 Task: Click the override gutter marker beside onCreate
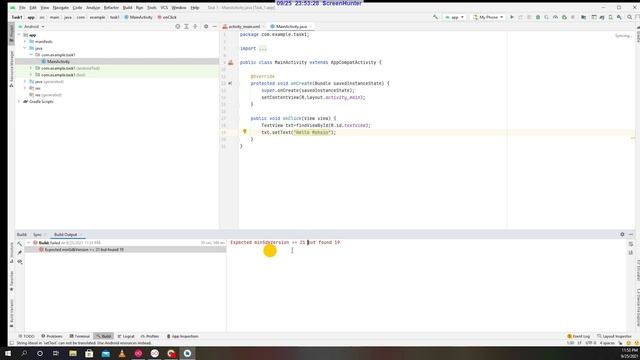tap(230, 83)
